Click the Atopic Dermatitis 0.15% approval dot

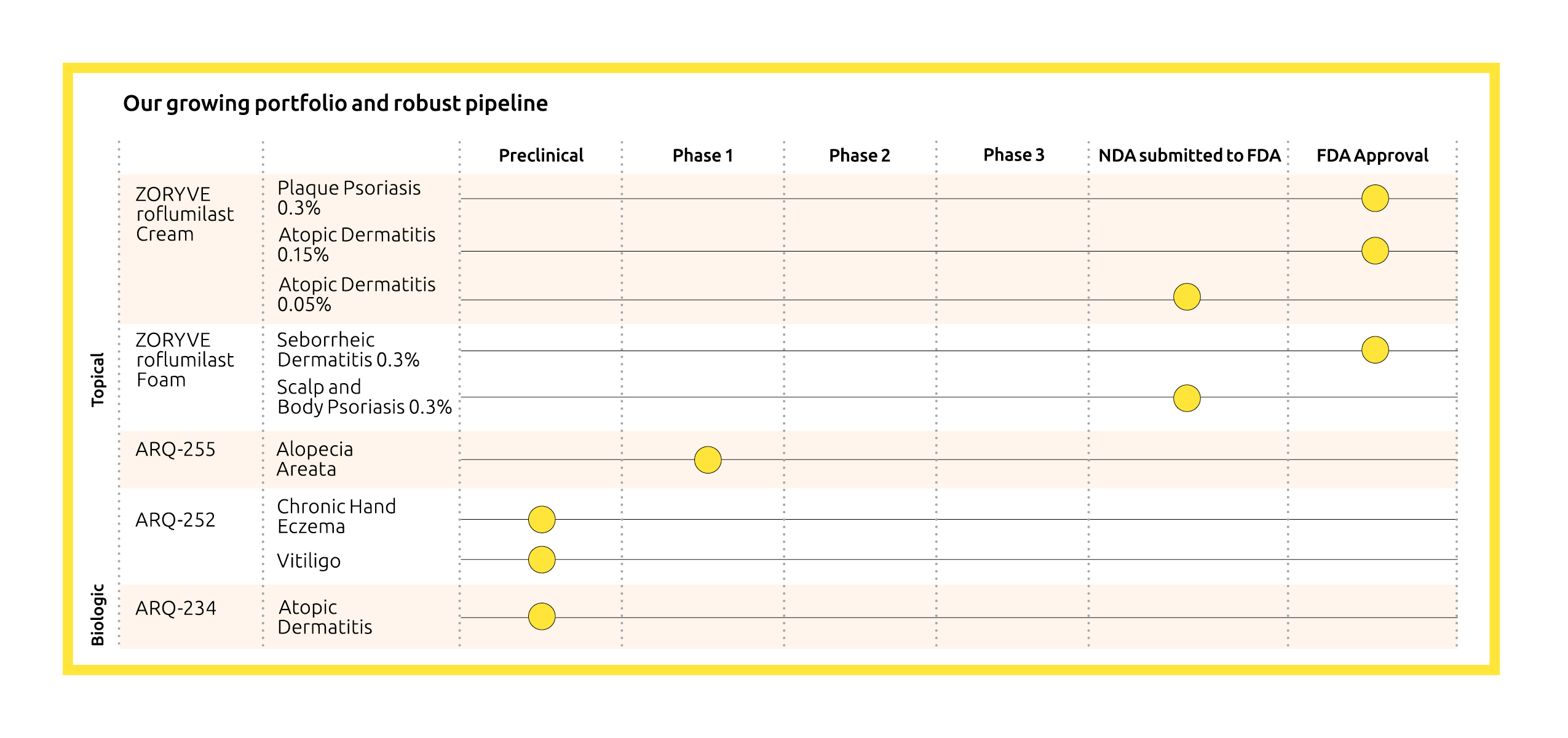pyautogui.click(x=1374, y=250)
